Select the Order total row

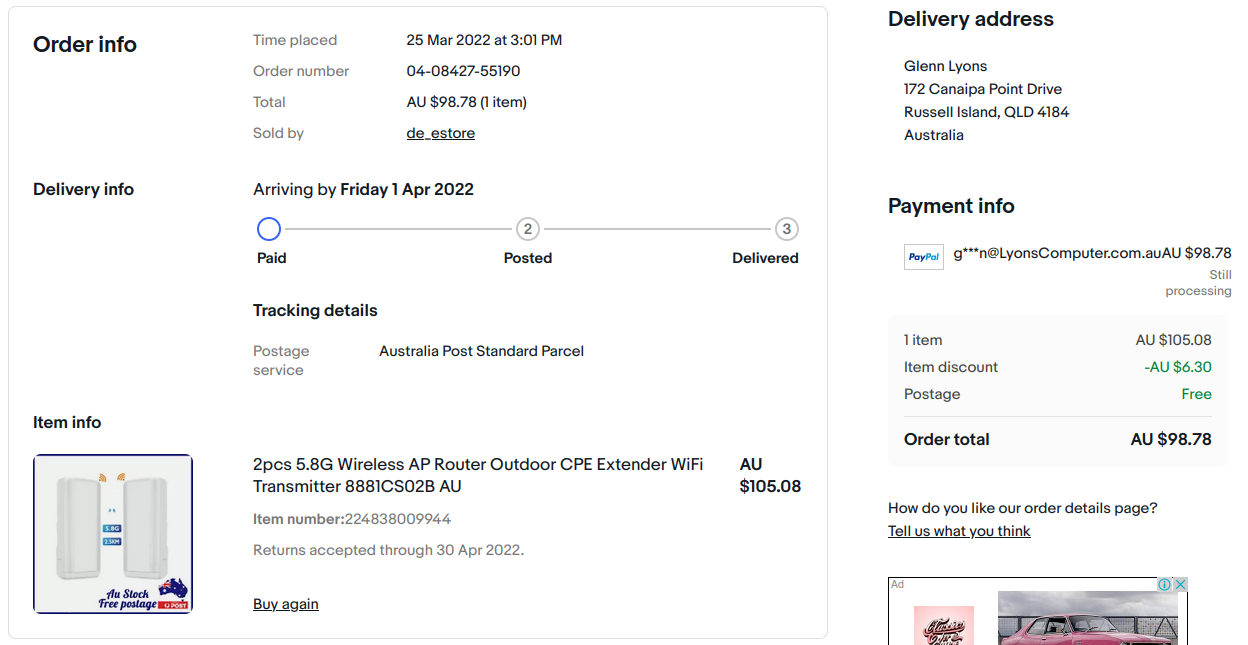tap(1057, 439)
